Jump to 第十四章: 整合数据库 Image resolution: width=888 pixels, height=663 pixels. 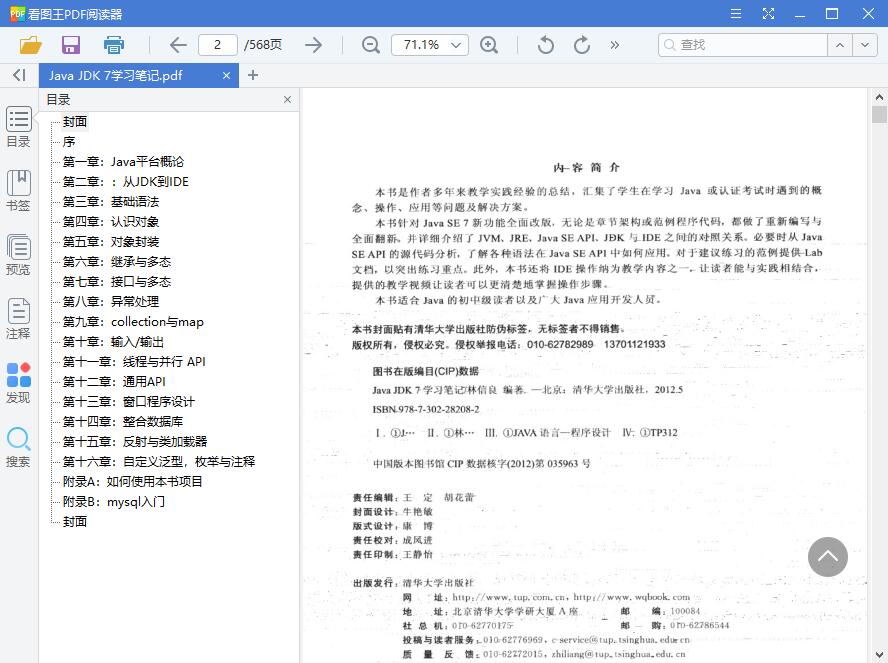(122, 421)
